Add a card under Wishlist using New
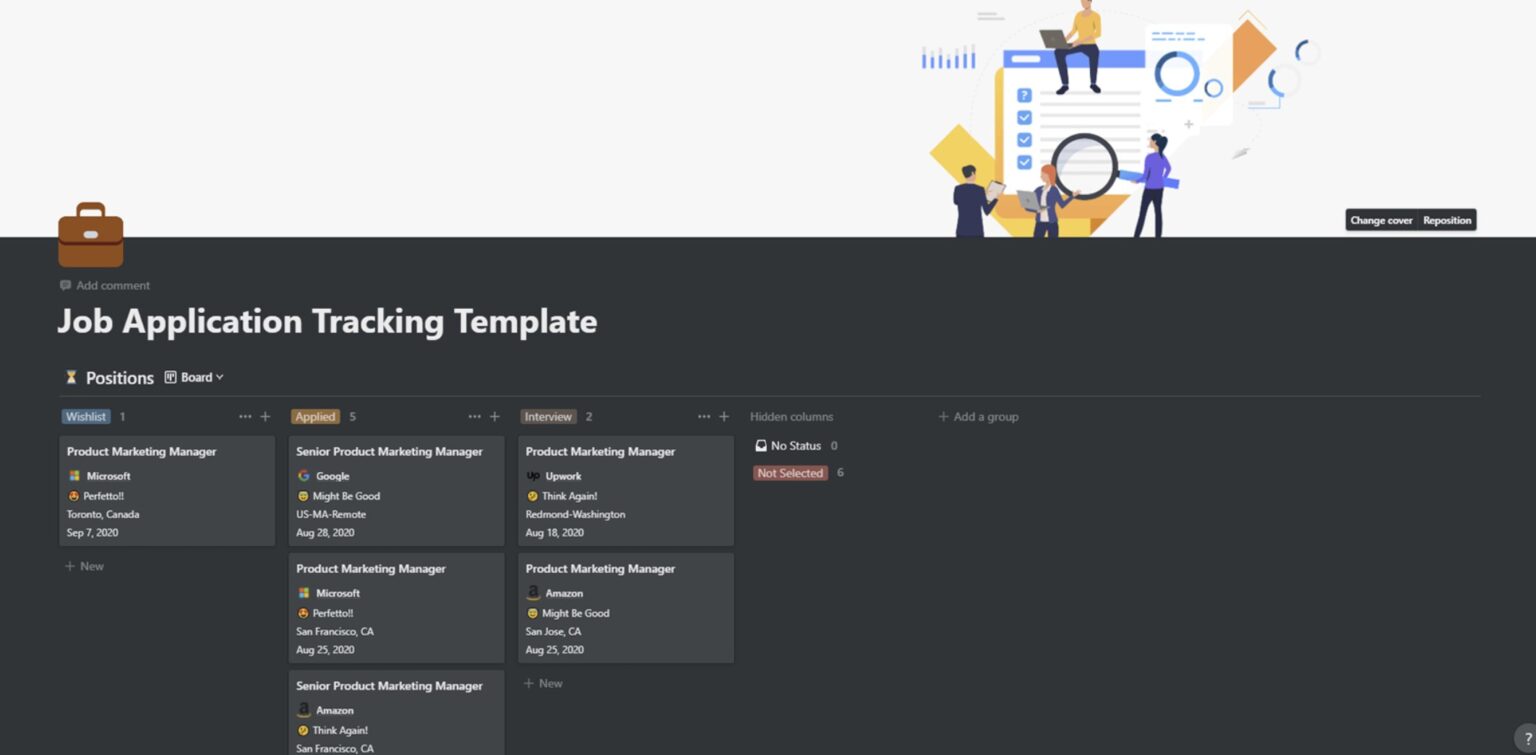This screenshot has width=1536, height=755. coord(84,566)
